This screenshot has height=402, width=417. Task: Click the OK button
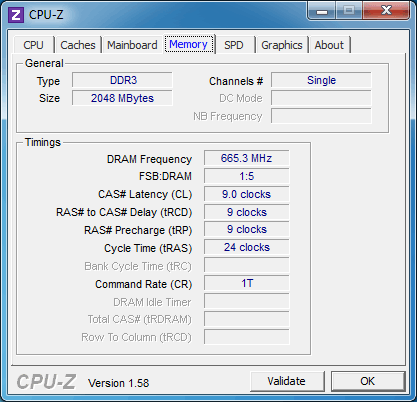(368, 381)
